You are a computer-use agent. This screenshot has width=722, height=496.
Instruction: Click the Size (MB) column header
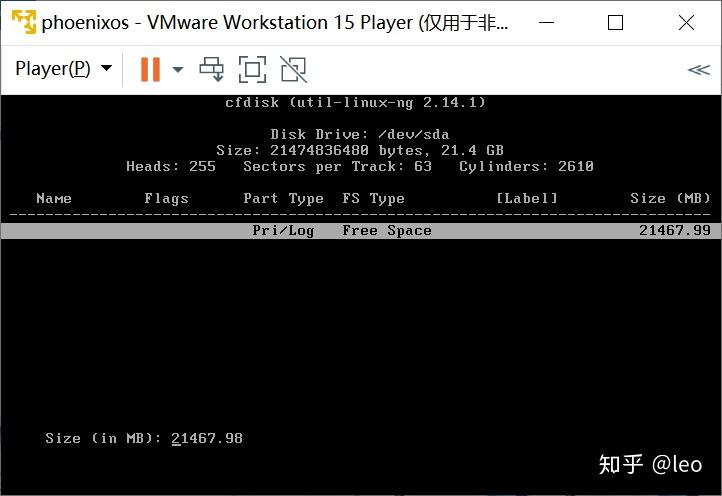click(670, 198)
